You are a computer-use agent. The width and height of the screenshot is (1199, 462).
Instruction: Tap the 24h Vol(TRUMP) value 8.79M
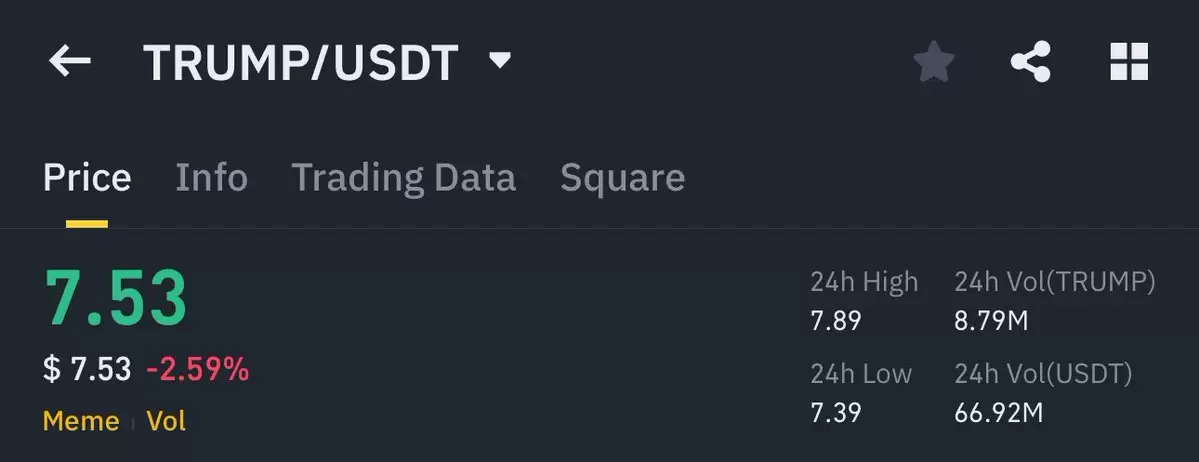pos(991,320)
